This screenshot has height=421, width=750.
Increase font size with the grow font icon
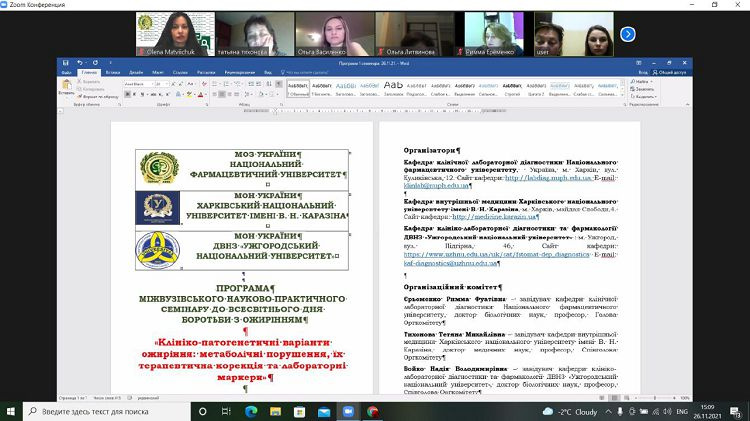pyautogui.click(x=173, y=84)
